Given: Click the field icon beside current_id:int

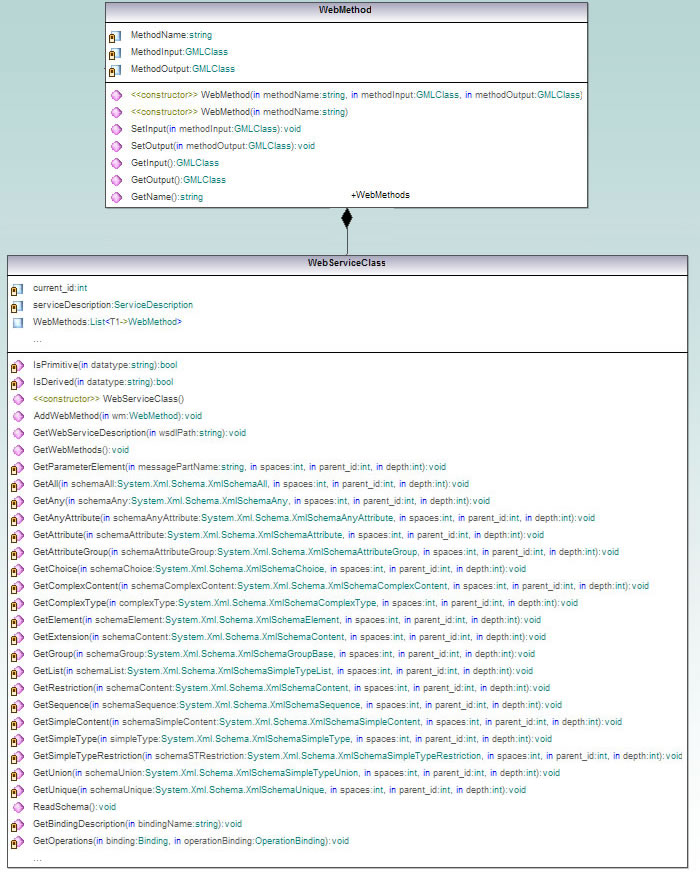Looking at the screenshot, I should click(x=17, y=290).
